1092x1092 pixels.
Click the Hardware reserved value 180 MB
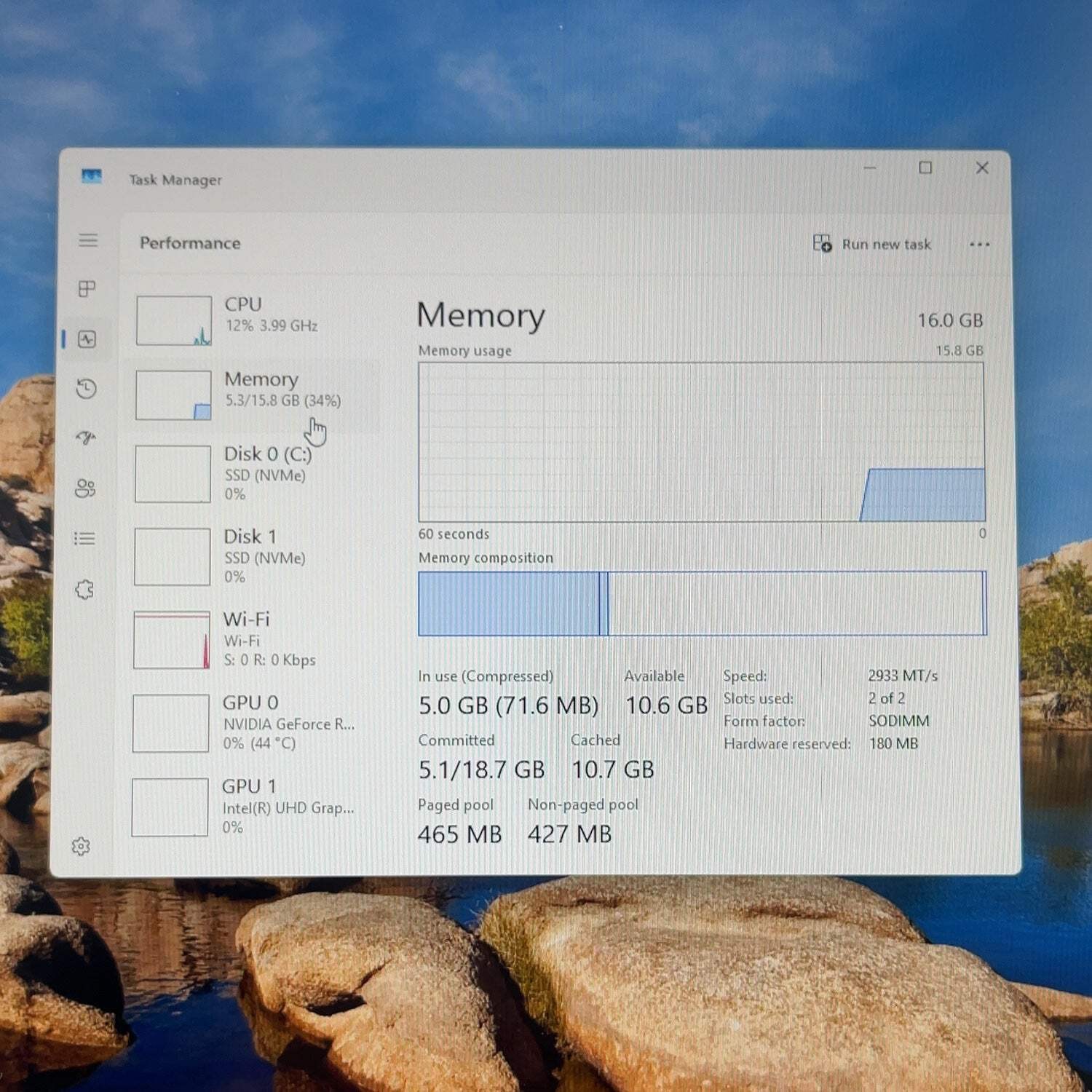(893, 743)
